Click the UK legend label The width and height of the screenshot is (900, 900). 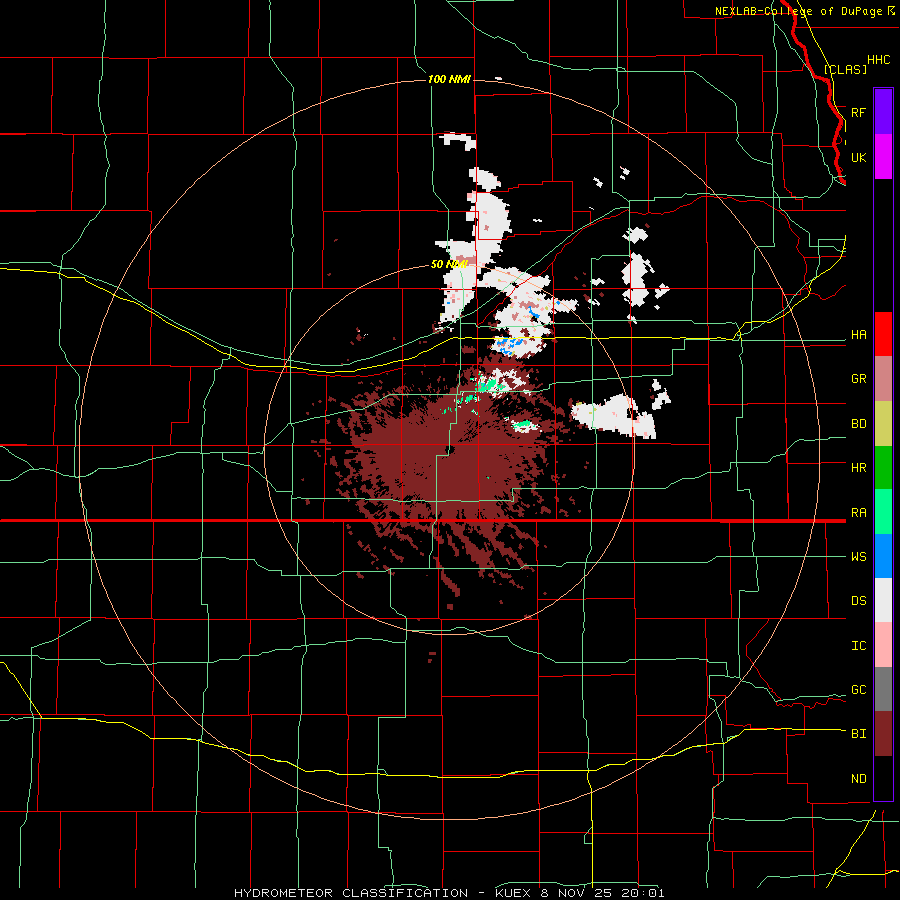click(x=858, y=157)
